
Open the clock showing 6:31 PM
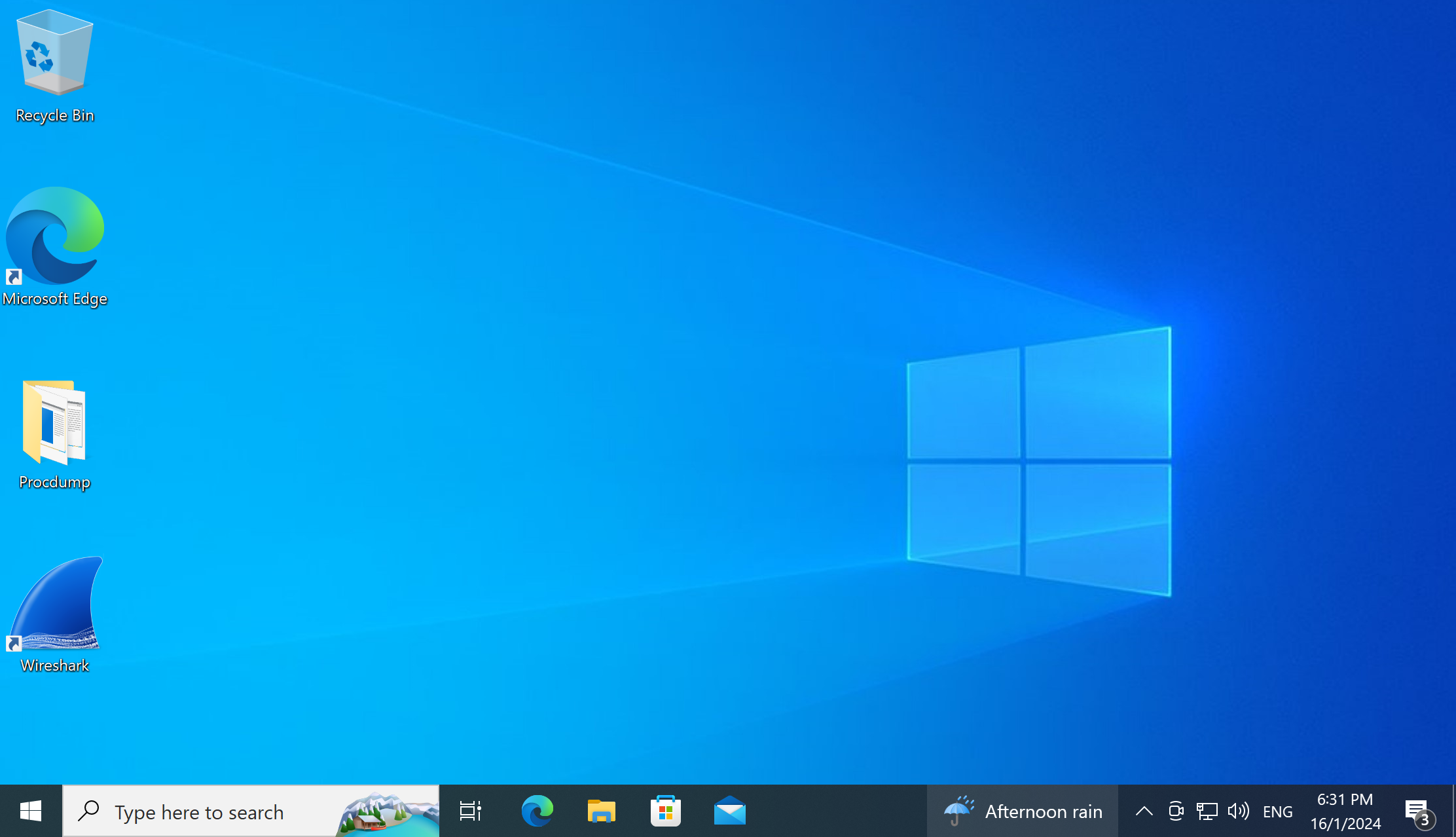[1345, 811]
